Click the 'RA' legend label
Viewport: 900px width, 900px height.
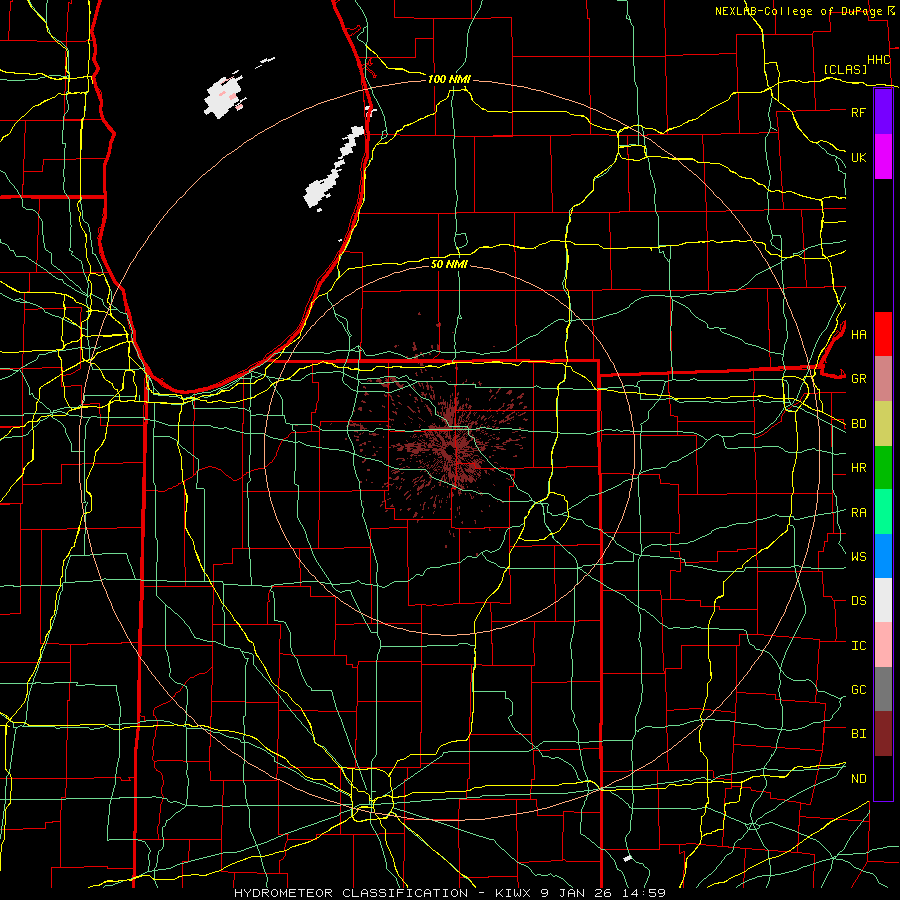coord(858,513)
